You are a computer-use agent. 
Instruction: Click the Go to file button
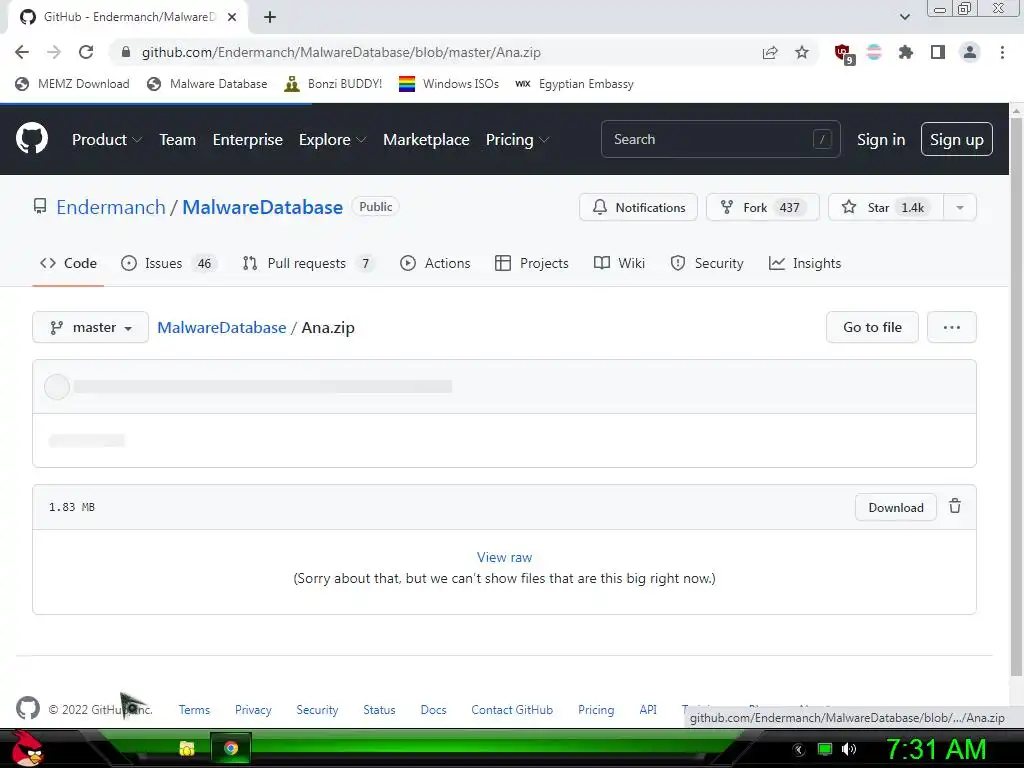click(872, 327)
